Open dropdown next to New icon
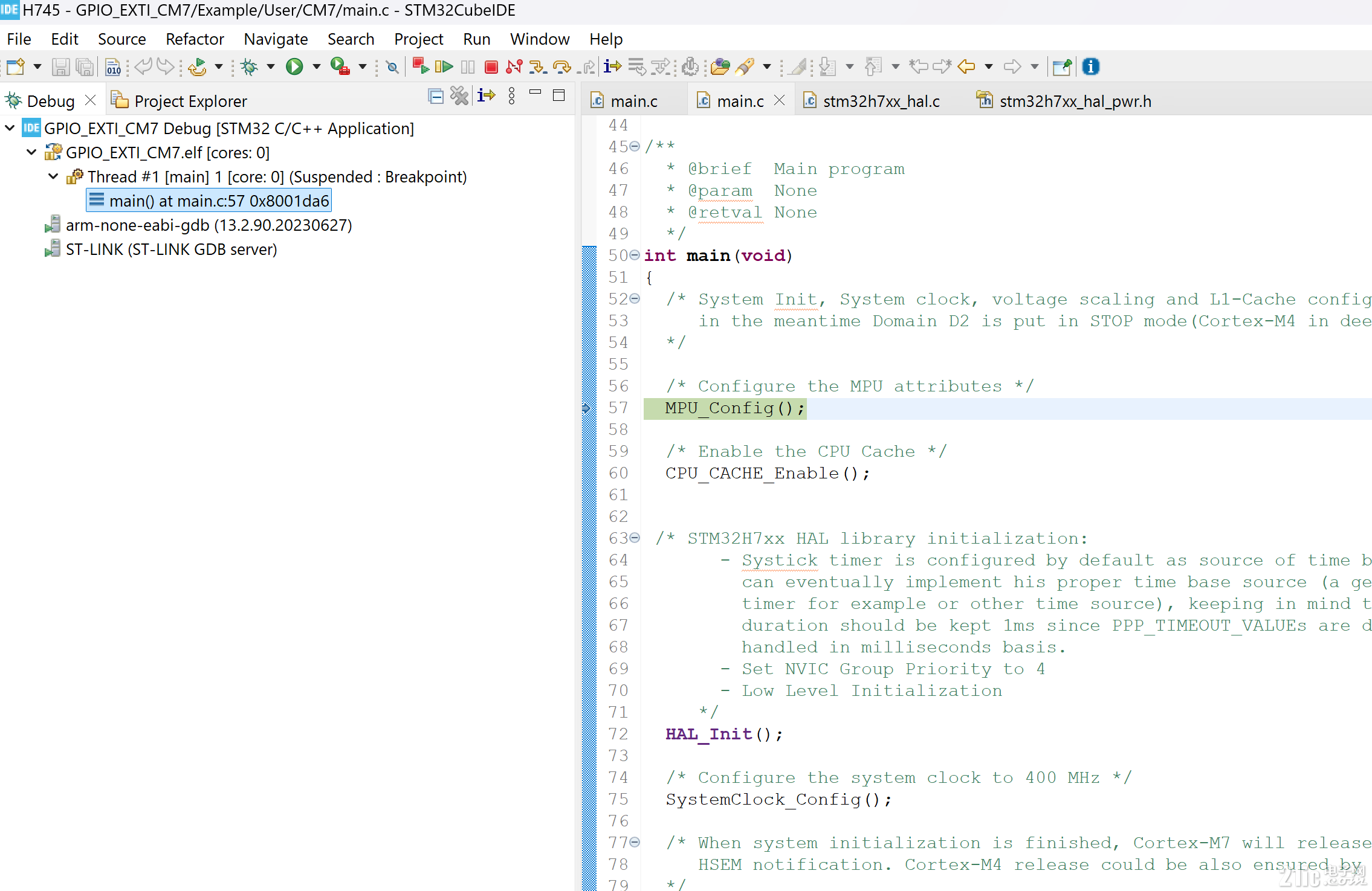The height and width of the screenshot is (891, 1372). point(37,66)
